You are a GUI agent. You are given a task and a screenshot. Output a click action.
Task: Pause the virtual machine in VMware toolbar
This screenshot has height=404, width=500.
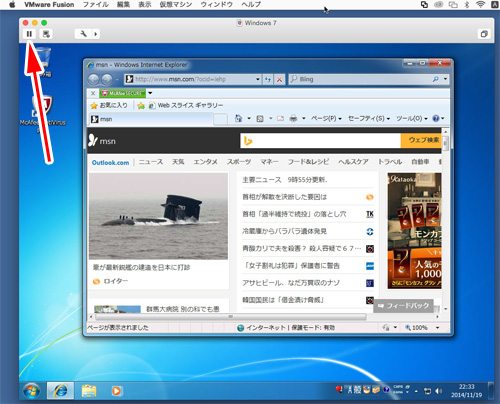coord(29,34)
